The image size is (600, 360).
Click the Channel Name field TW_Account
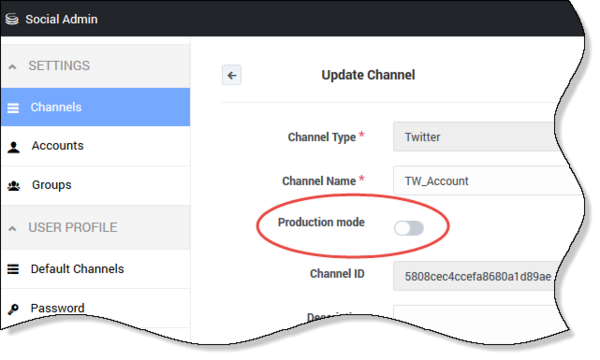(x=486, y=181)
